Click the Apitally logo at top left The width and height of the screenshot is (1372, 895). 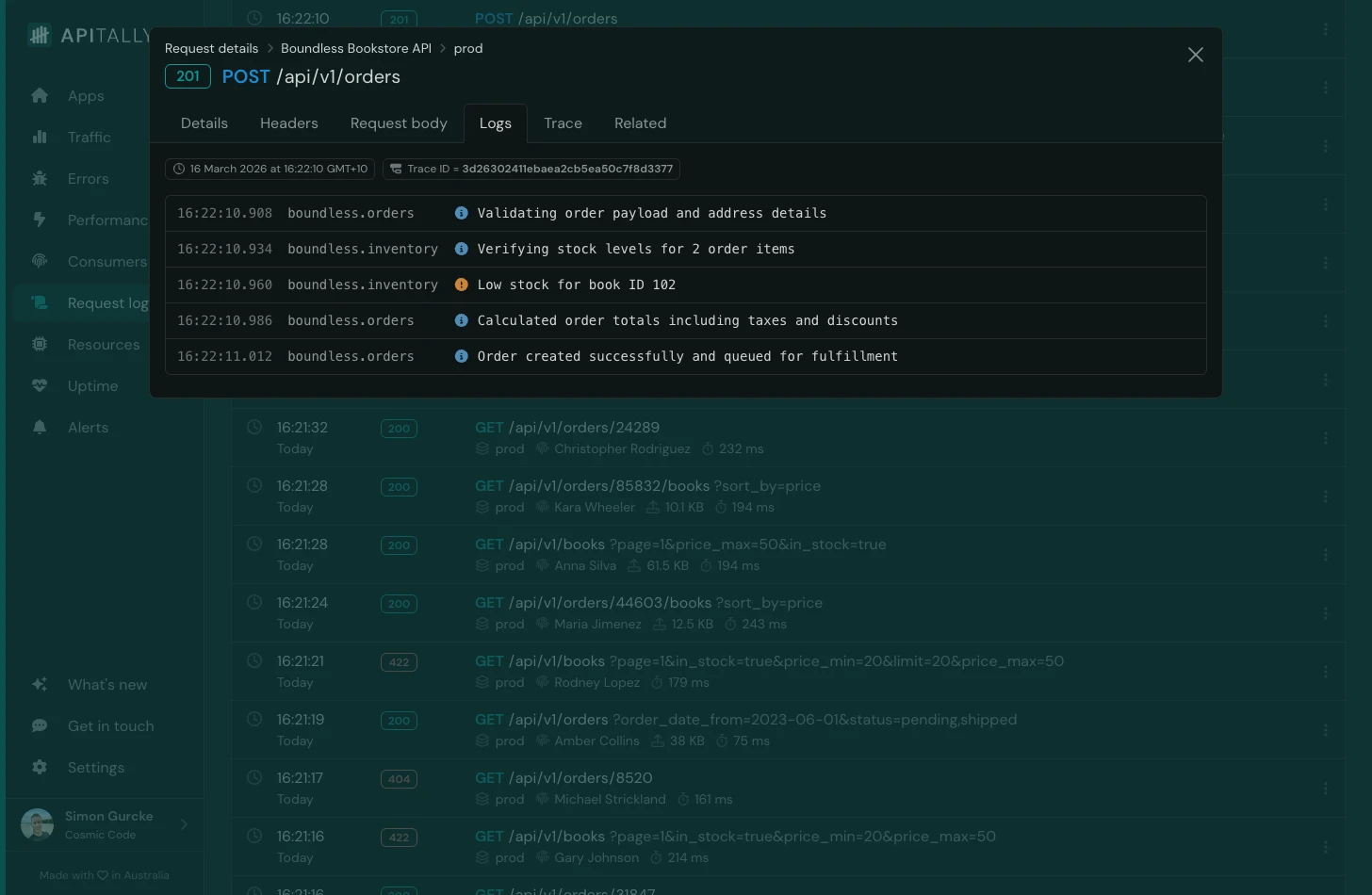pyautogui.click(x=39, y=35)
